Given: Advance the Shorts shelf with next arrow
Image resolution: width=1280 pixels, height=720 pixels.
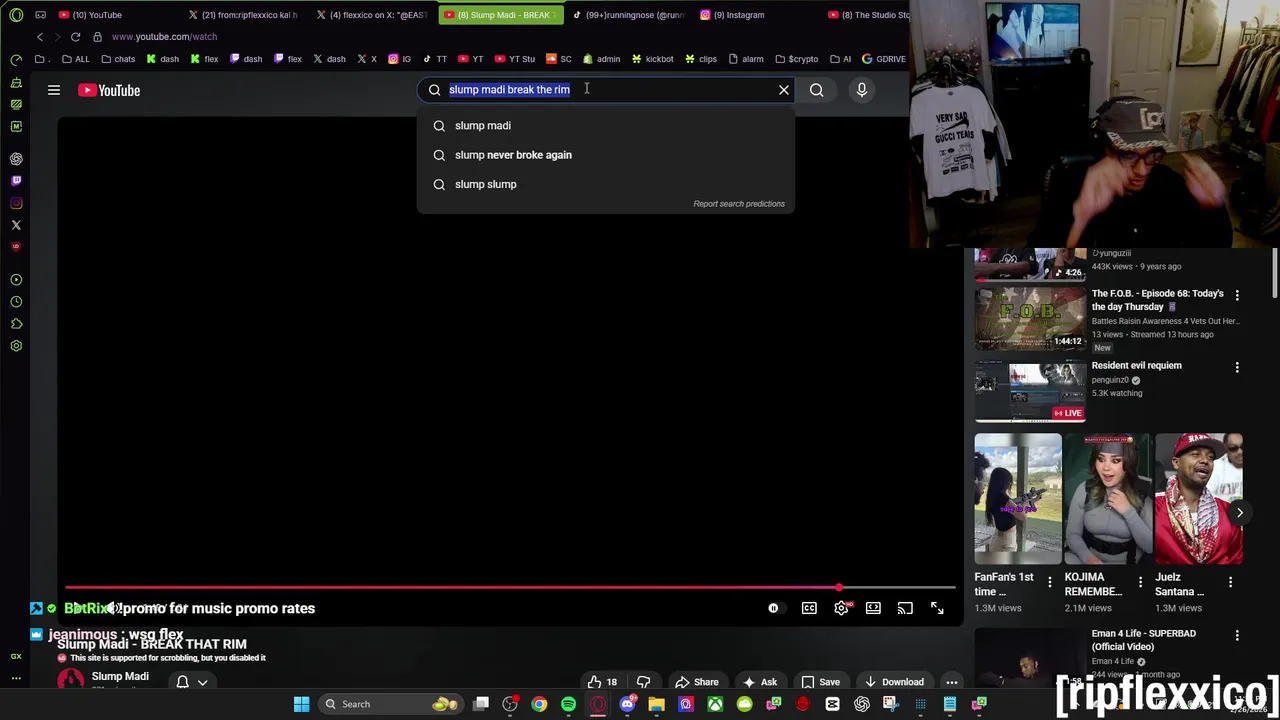Looking at the screenshot, I should [x=1239, y=513].
